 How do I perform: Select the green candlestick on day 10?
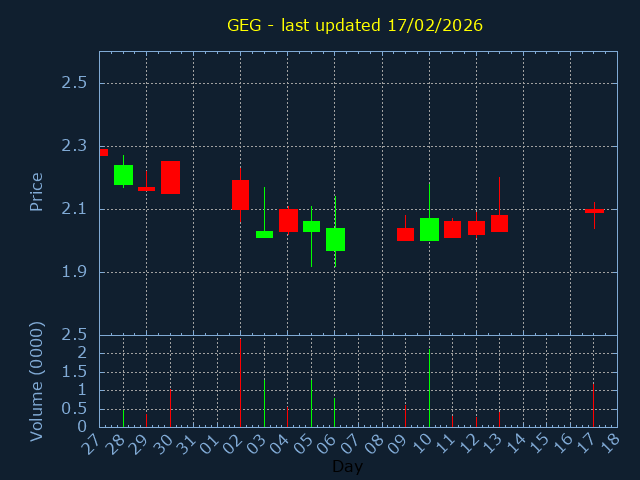[429, 229]
